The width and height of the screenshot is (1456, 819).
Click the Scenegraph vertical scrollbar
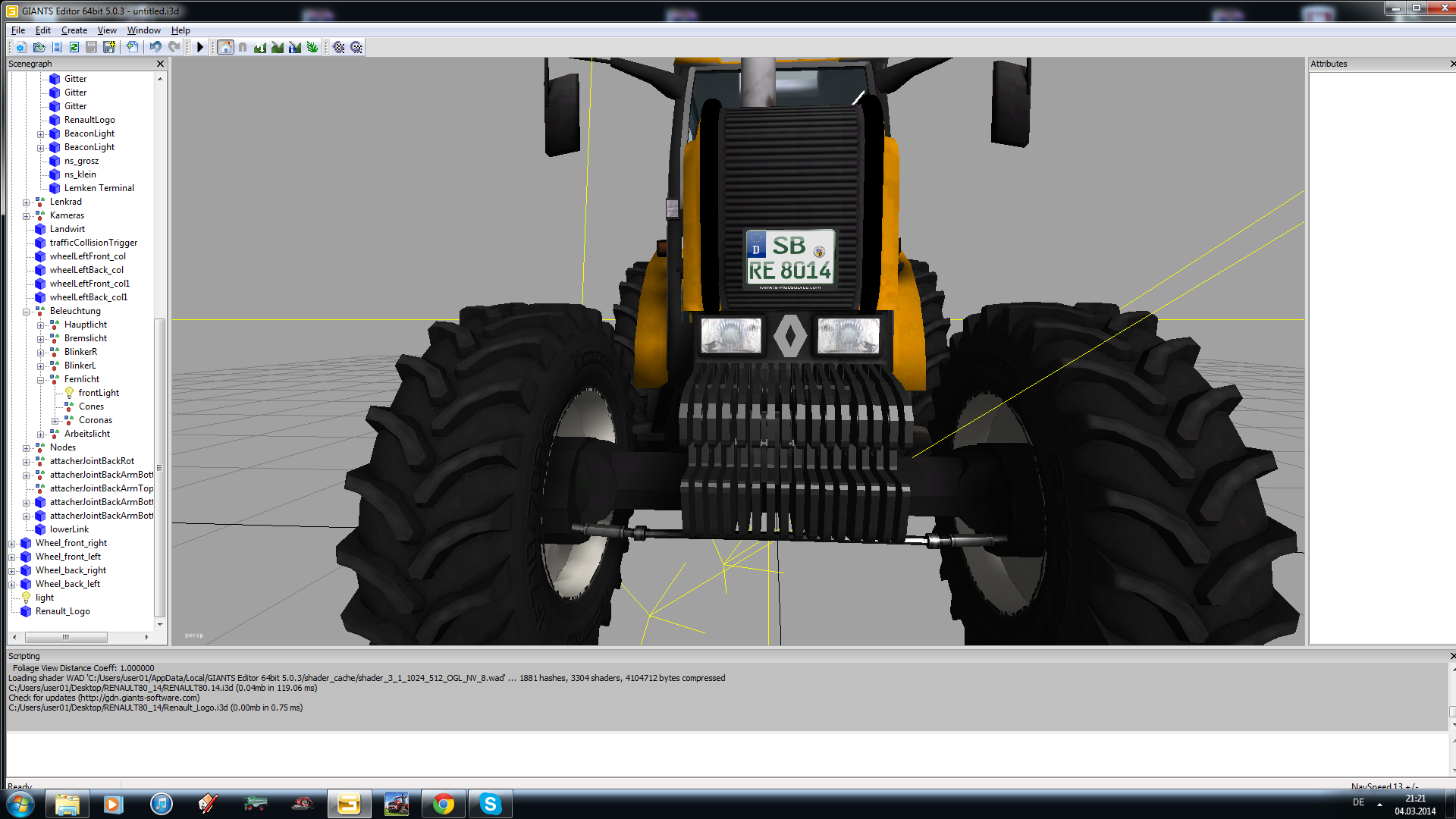[159, 467]
